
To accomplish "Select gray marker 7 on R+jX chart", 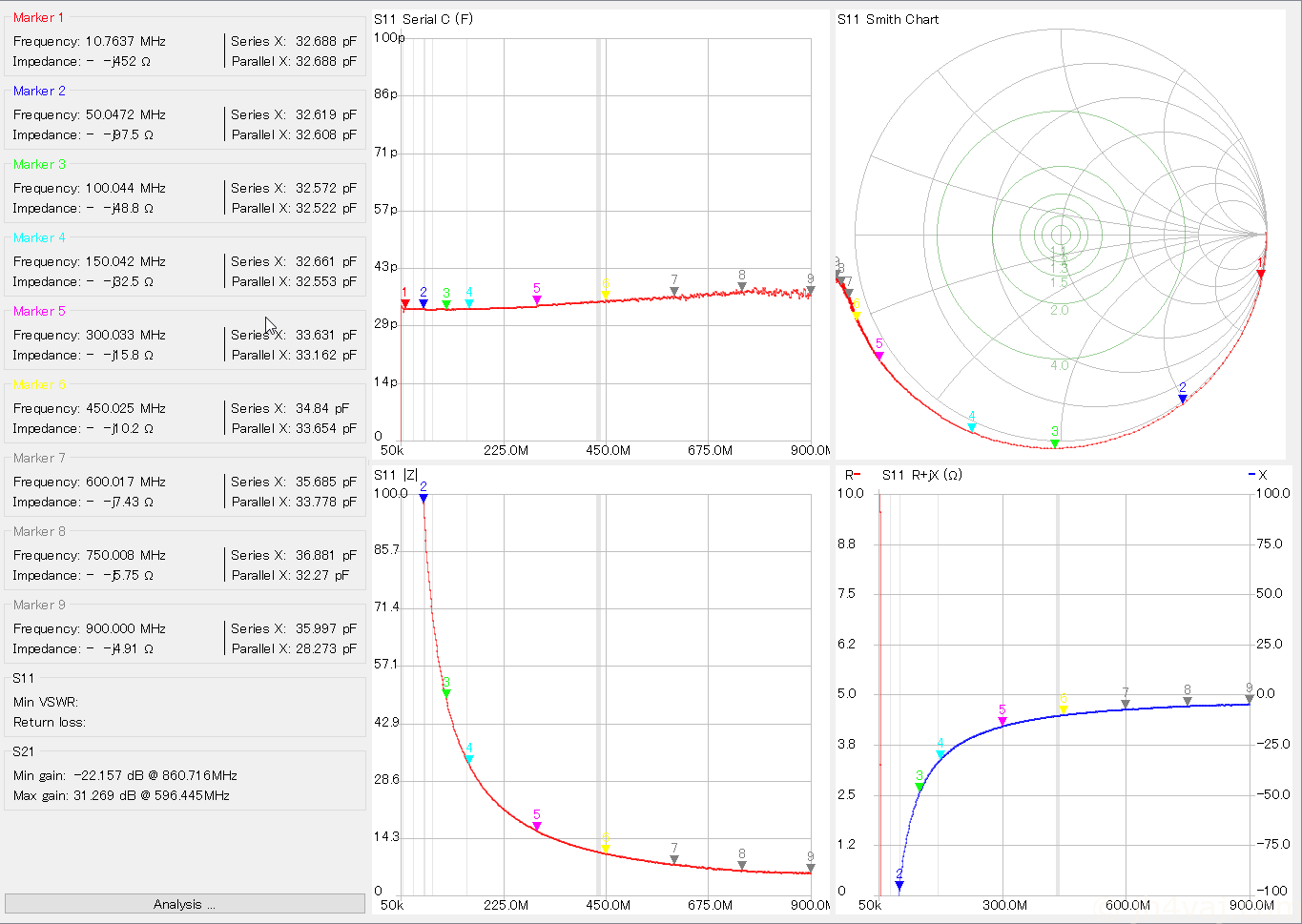I will click(x=1126, y=705).
